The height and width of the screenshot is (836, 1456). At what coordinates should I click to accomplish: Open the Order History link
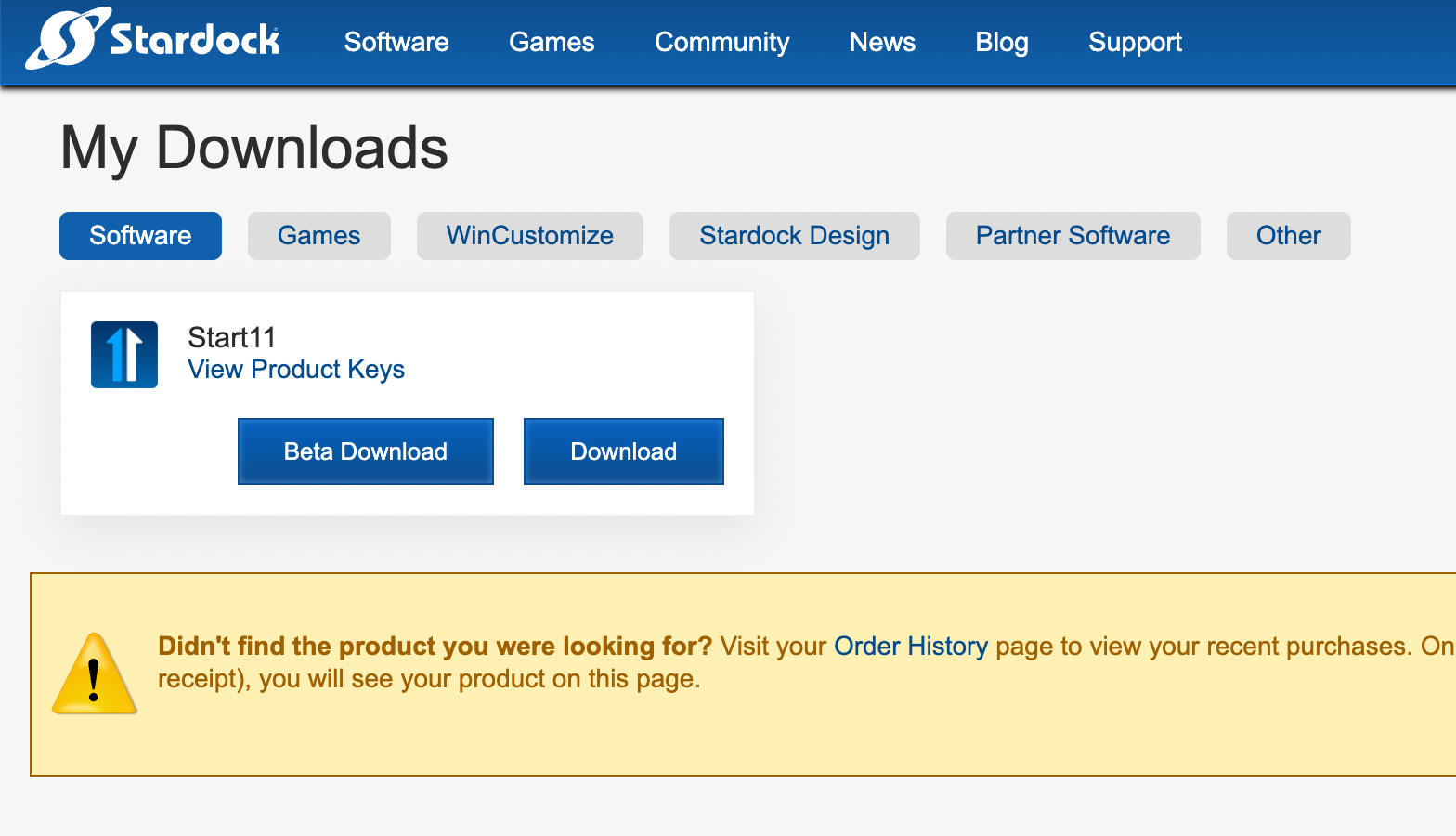pos(911,647)
